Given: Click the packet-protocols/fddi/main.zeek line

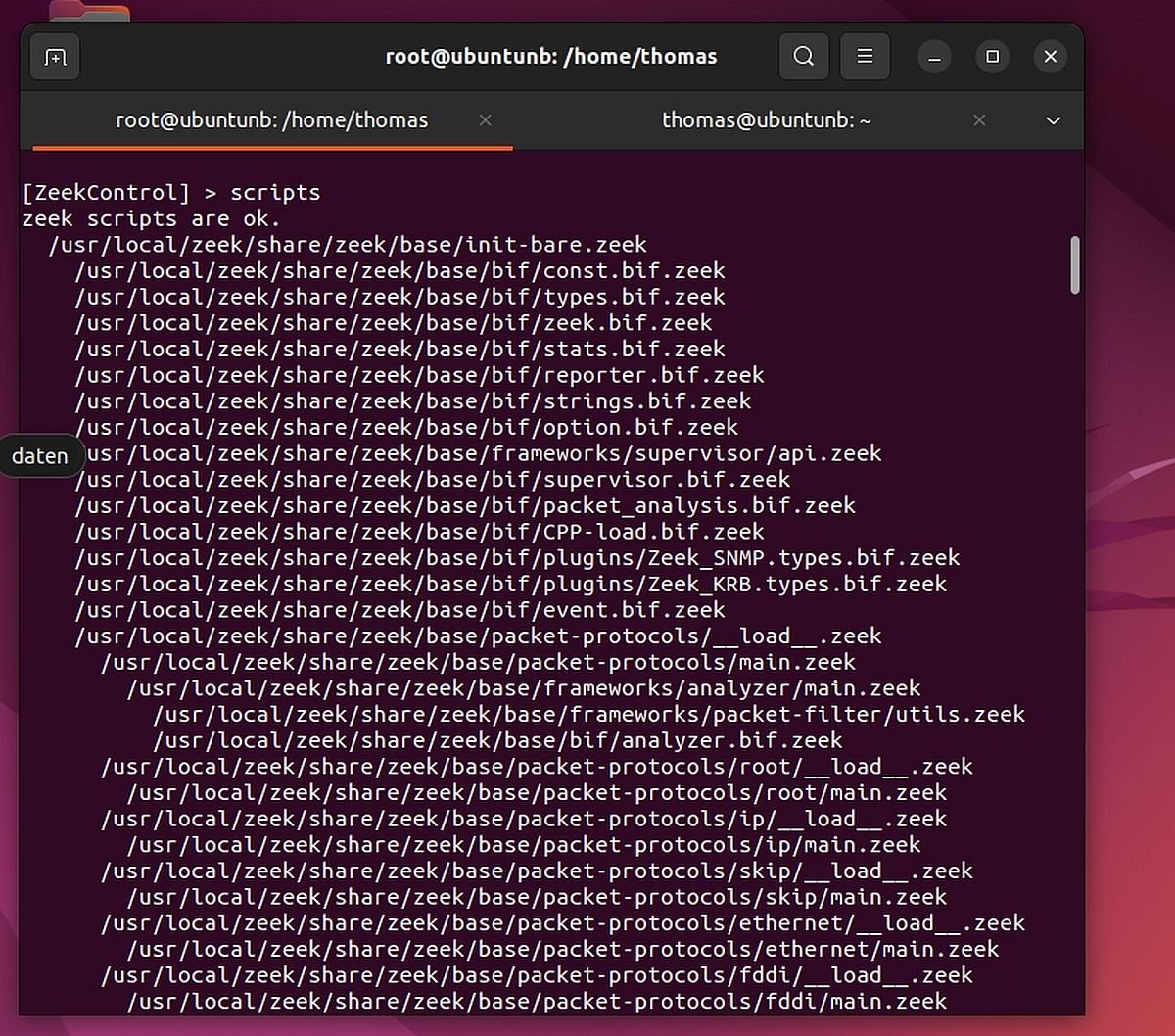Looking at the screenshot, I should pyautogui.click(x=537, y=1002).
